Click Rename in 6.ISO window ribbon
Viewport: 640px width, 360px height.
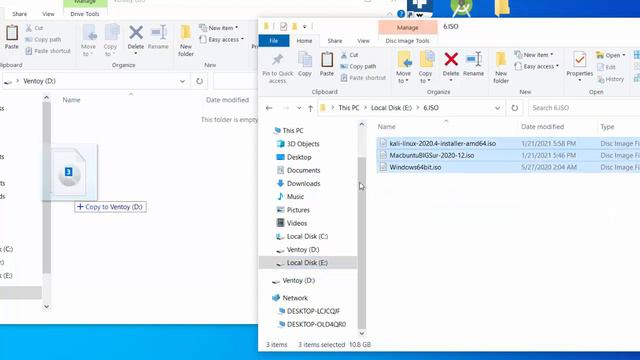(x=473, y=64)
